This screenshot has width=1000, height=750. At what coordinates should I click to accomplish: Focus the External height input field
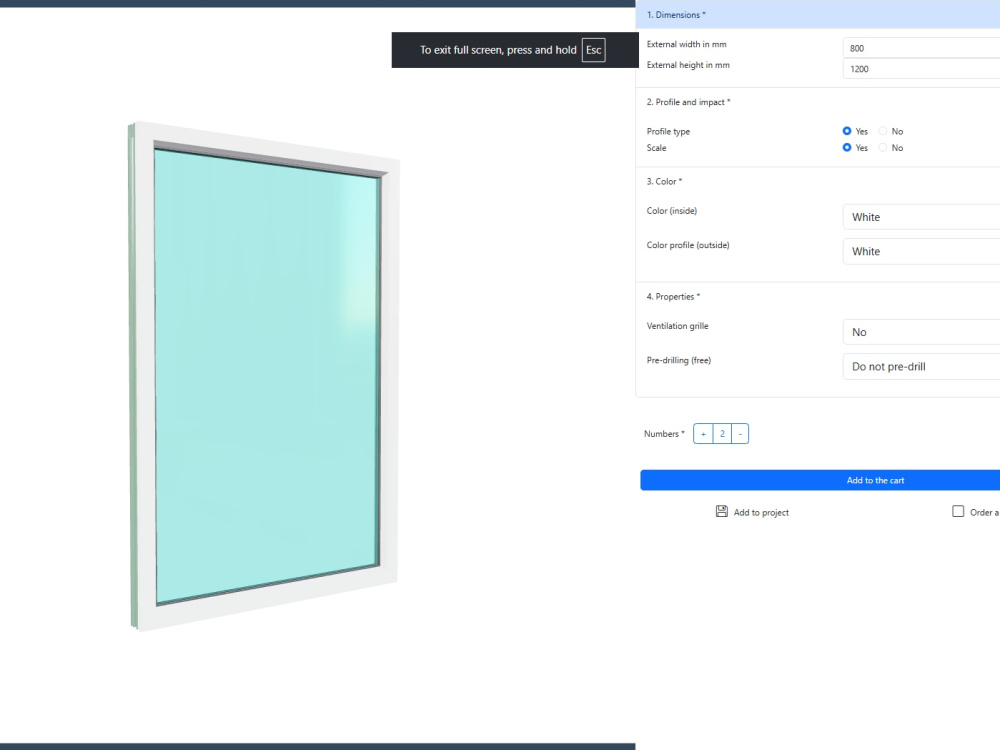921,69
